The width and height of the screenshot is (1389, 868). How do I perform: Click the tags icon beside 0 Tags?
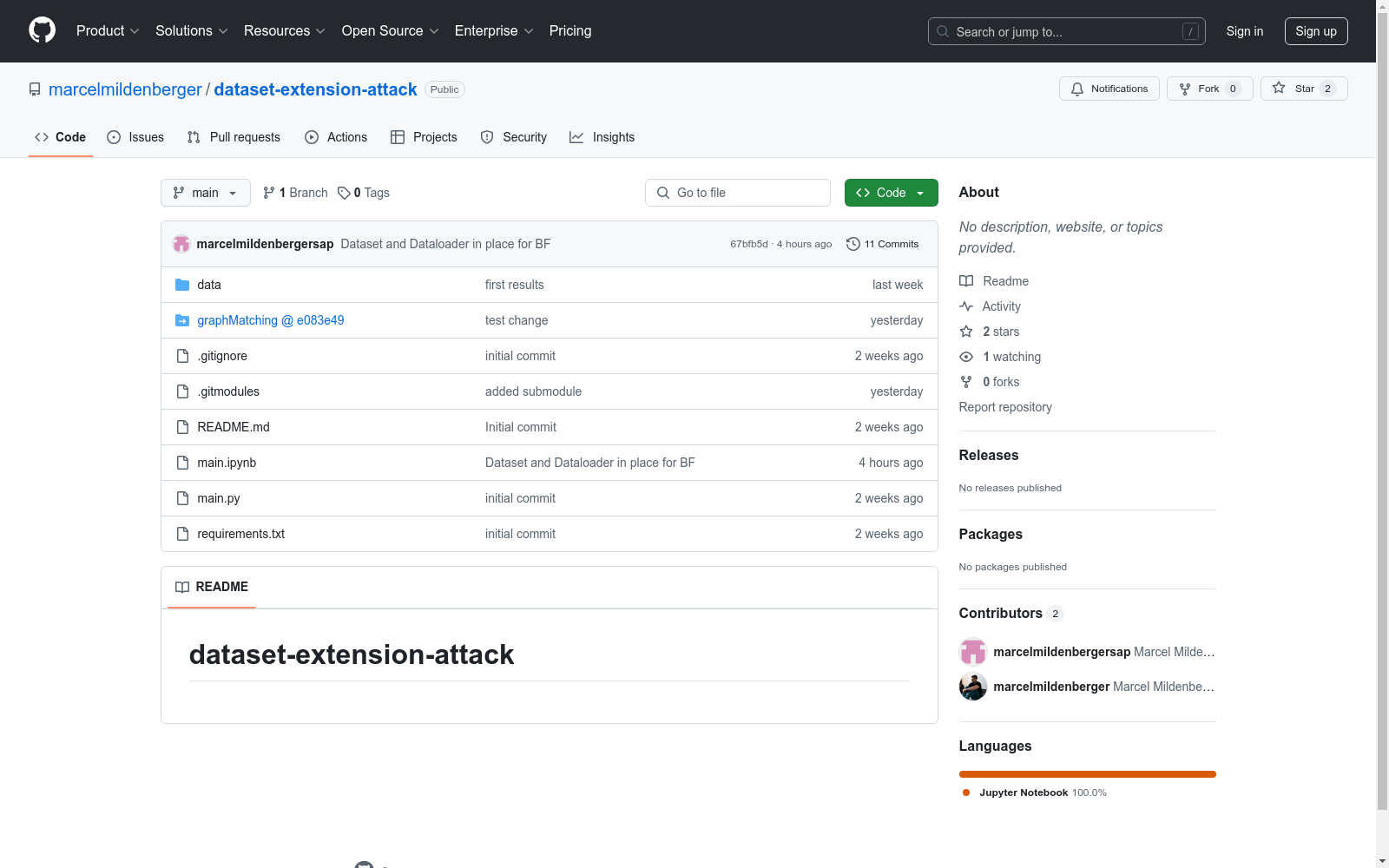pyautogui.click(x=344, y=193)
